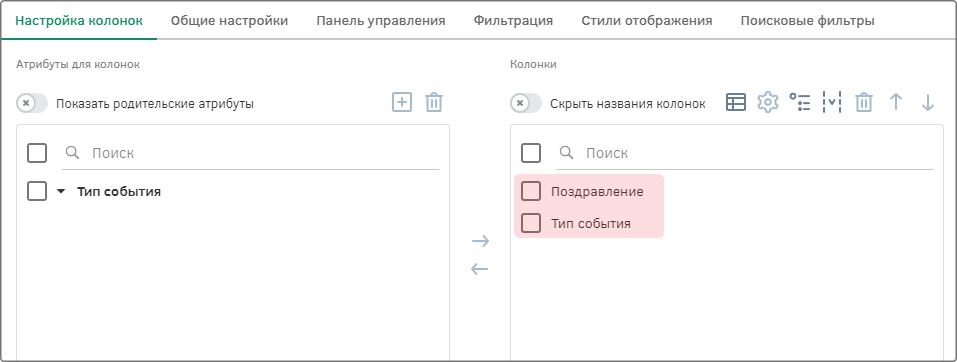Click the trash icon in attributes panel

pos(434,102)
